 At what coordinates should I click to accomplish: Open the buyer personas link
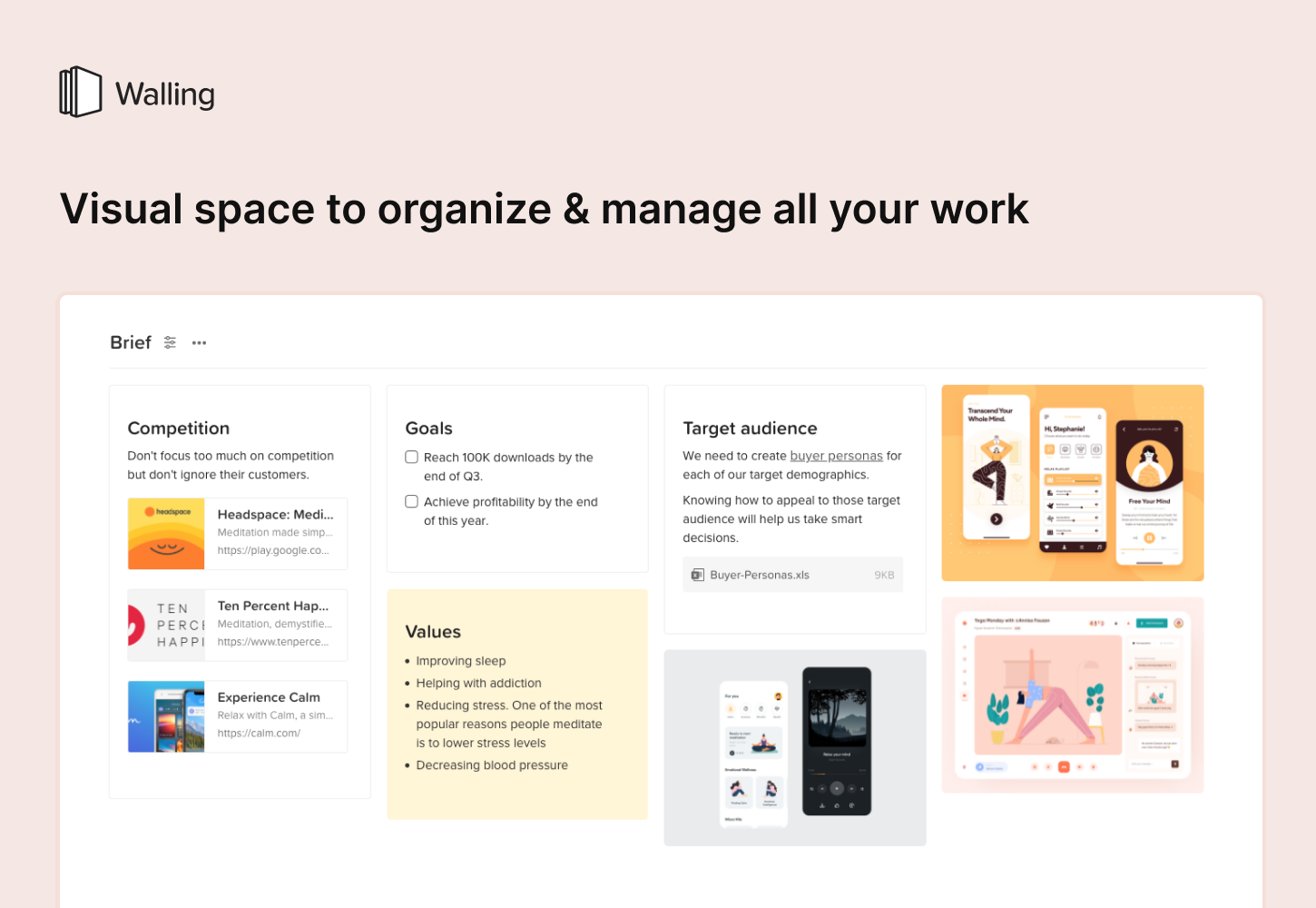coord(836,456)
